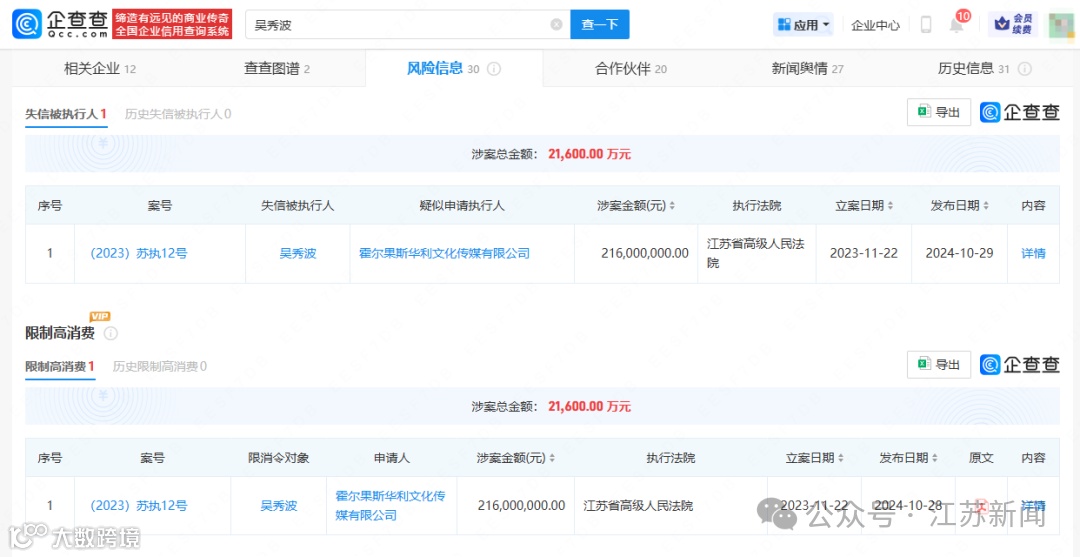
Task: Sort 限制高消费 table by 涉案金额(元)
Action: click(x=552, y=459)
